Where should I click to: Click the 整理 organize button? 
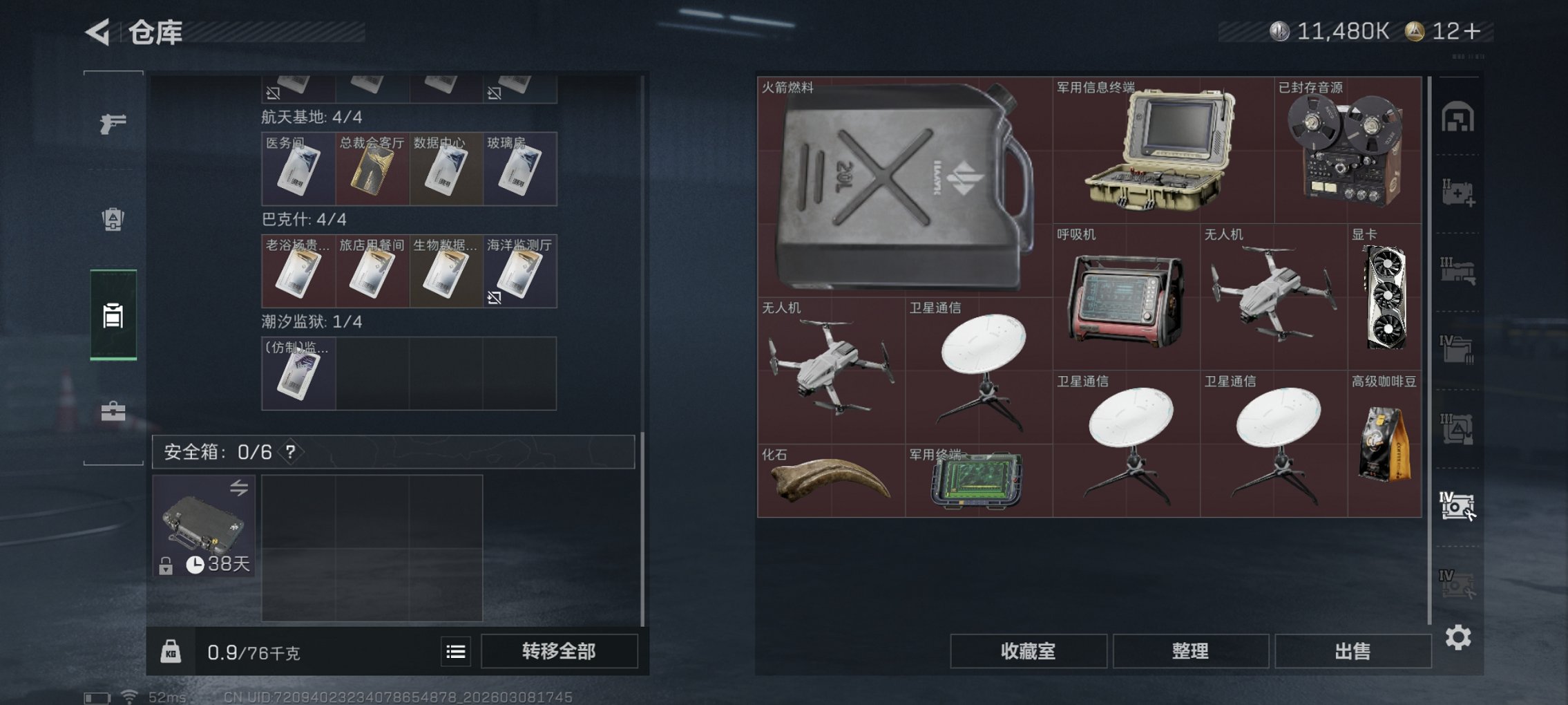point(1190,651)
